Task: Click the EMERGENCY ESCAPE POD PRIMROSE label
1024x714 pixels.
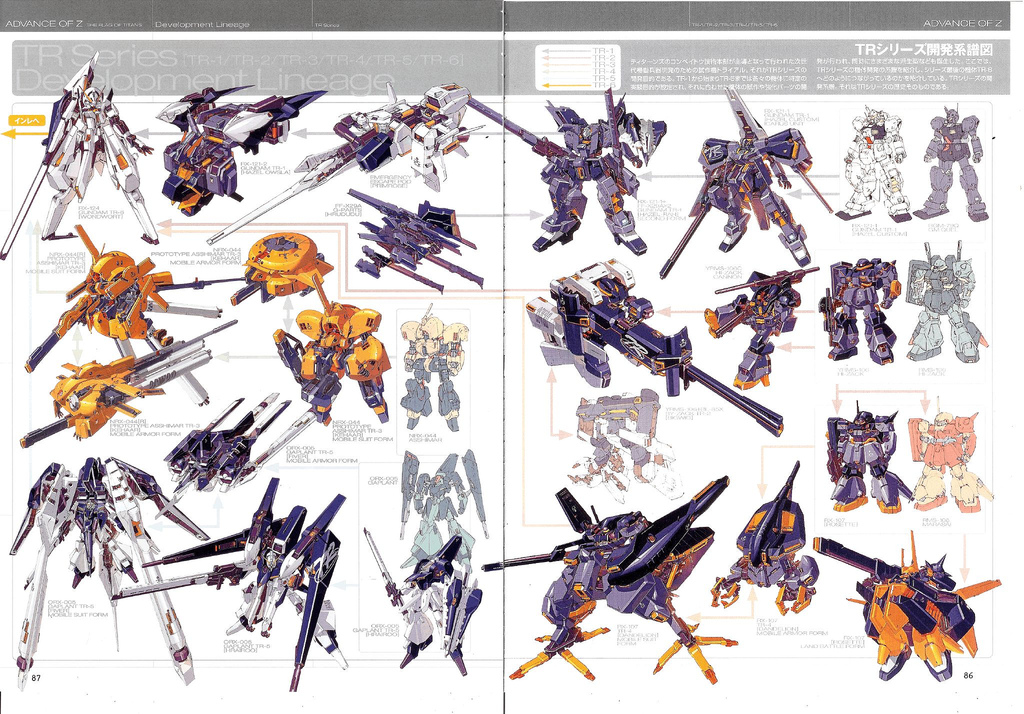Action: click(x=391, y=181)
